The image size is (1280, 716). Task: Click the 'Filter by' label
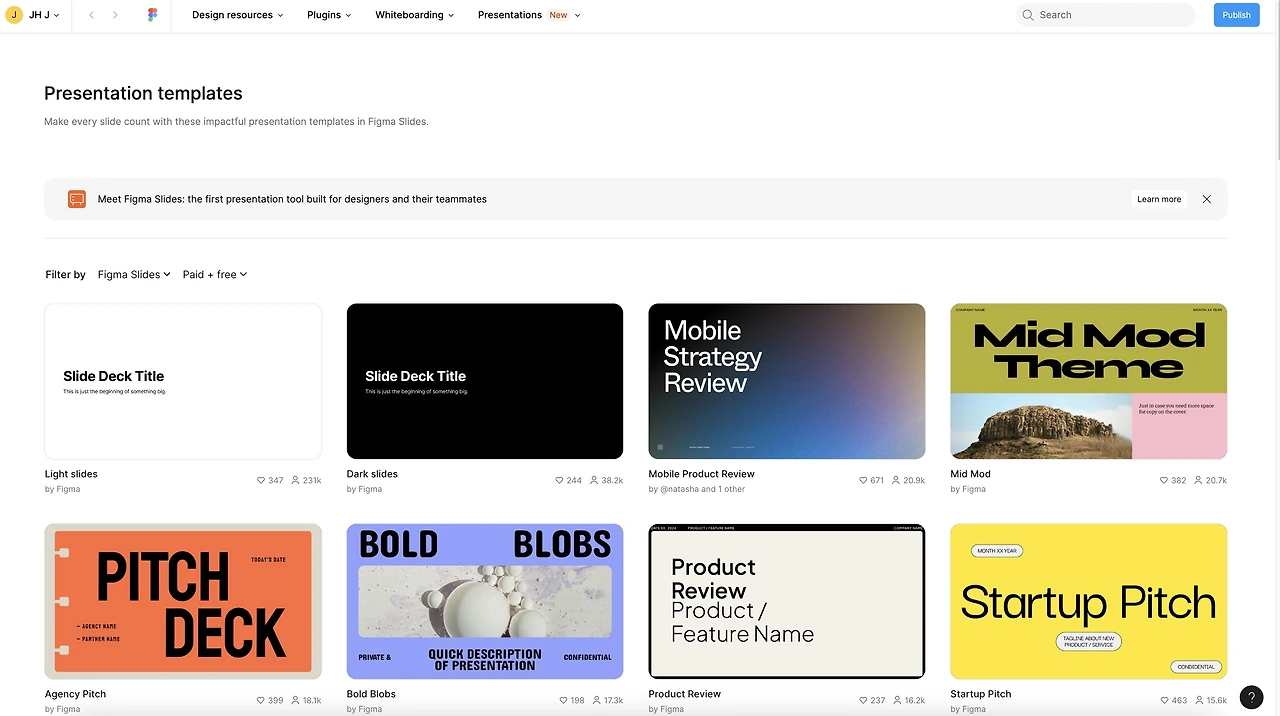coord(65,274)
